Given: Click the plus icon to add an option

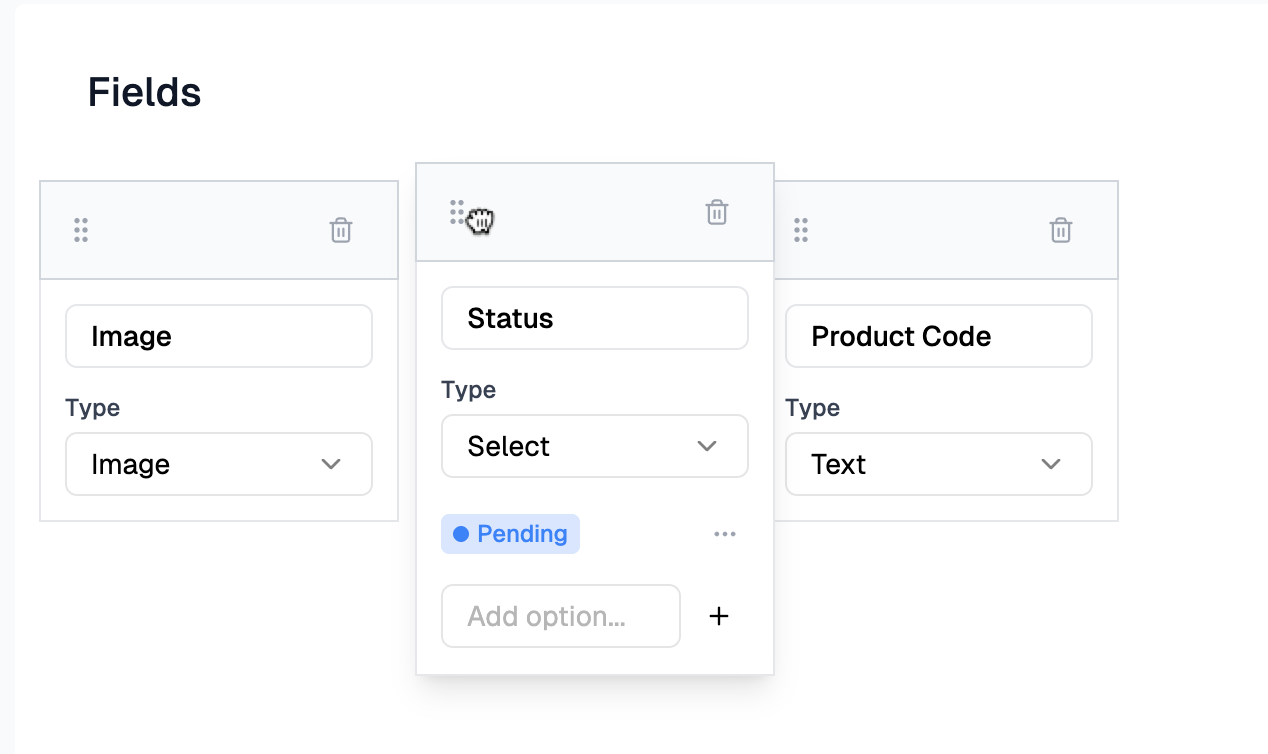Looking at the screenshot, I should [x=719, y=616].
